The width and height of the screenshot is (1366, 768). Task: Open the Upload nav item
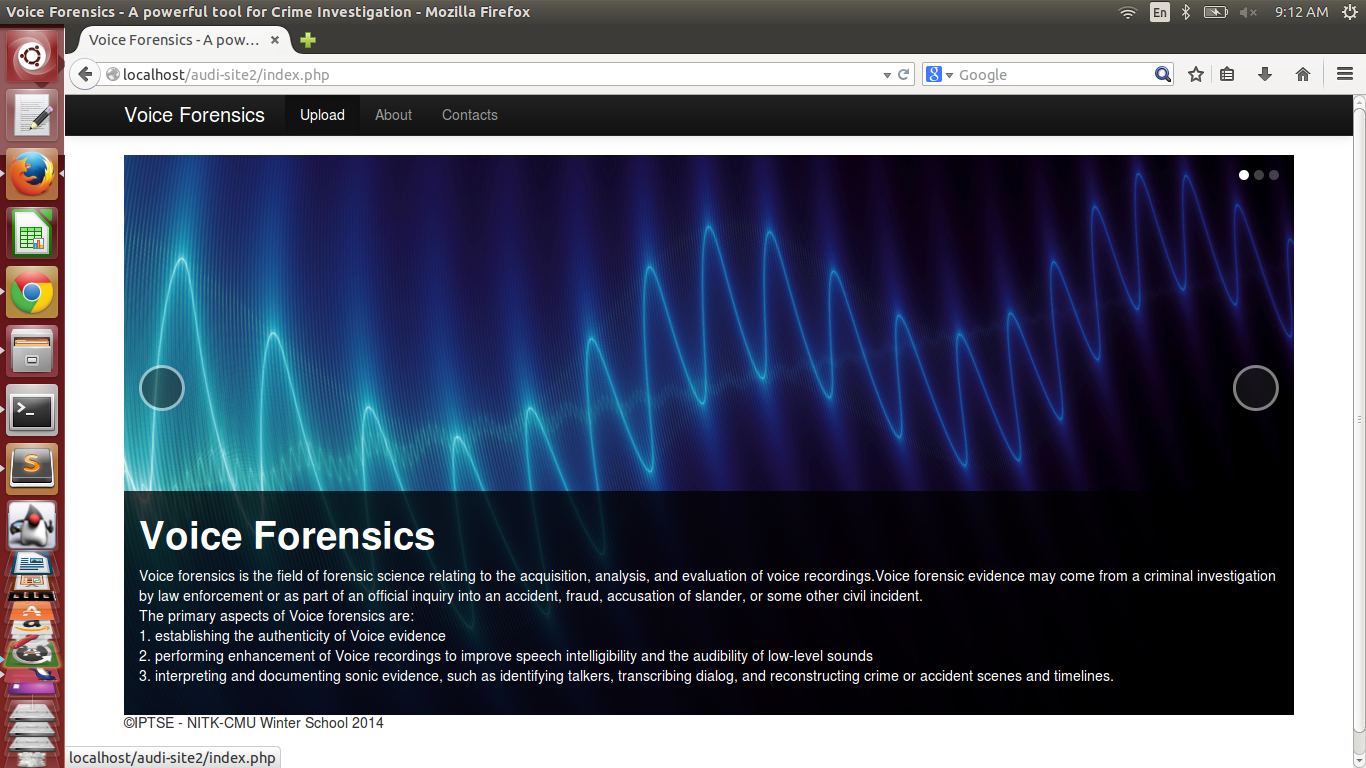[322, 115]
